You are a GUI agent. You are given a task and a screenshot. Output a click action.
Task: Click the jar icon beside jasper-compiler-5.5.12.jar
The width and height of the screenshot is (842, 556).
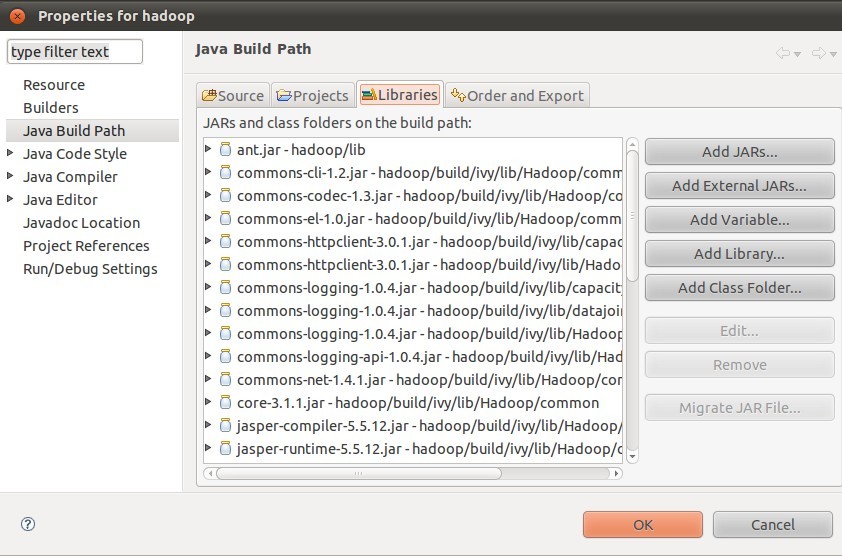tap(226, 425)
